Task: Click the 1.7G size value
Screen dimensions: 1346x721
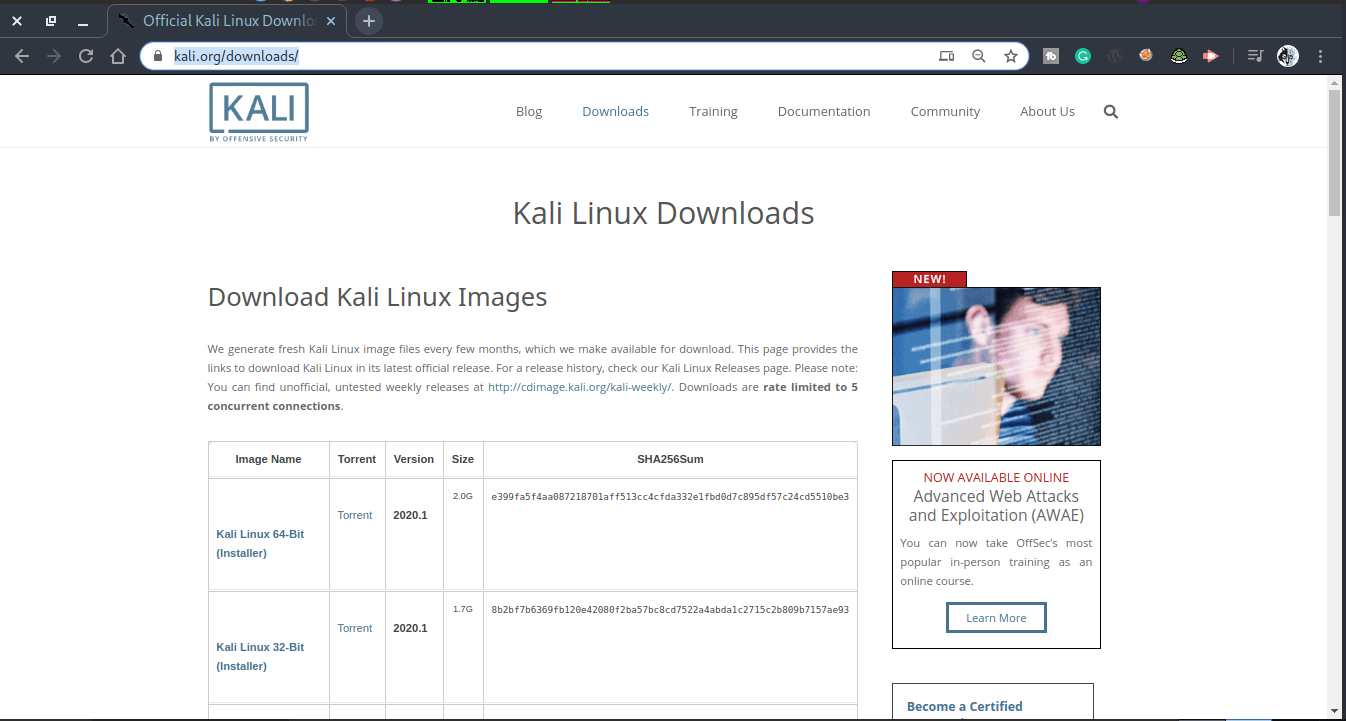Action: [463, 608]
